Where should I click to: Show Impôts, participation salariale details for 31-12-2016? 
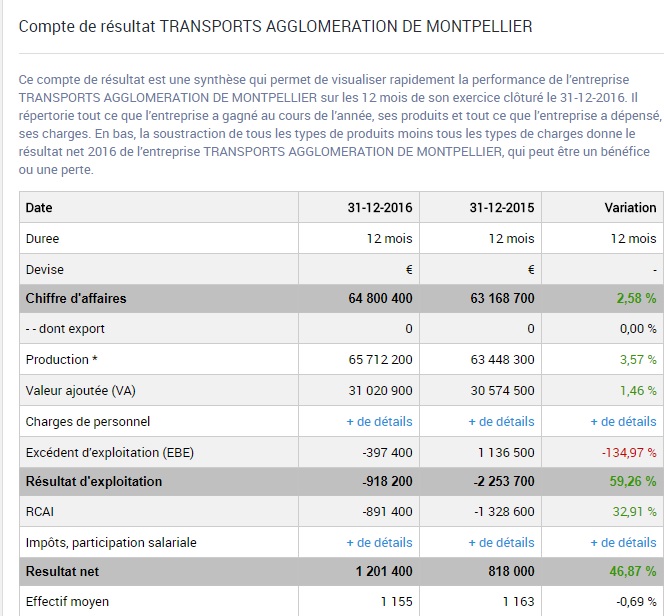coord(379,542)
